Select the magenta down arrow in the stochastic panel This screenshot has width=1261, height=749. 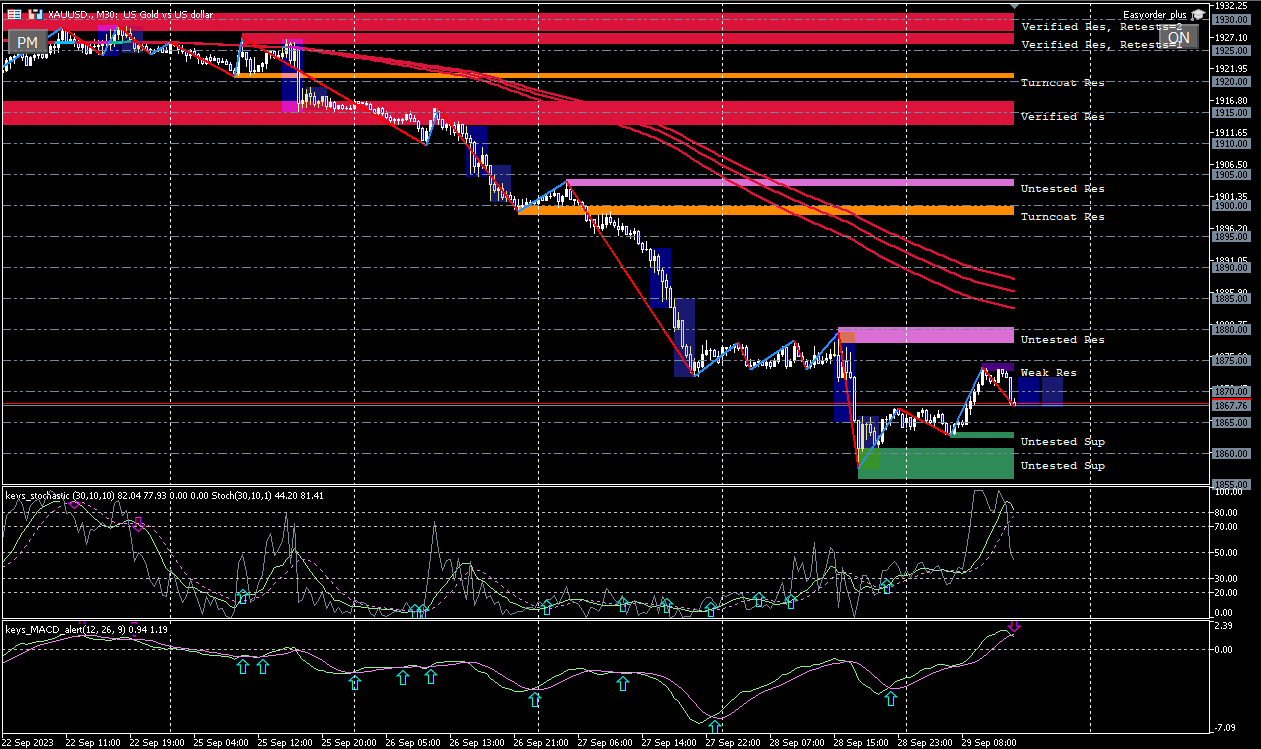click(138, 523)
